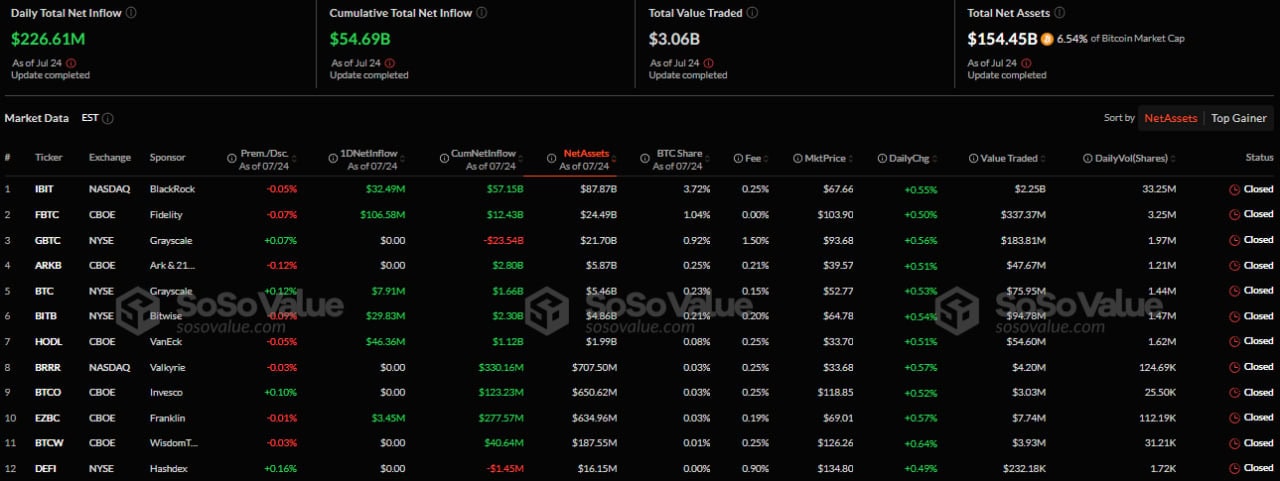The width and height of the screenshot is (1280, 481).
Task: Select the ARKB ticker
Action: (47, 265)
